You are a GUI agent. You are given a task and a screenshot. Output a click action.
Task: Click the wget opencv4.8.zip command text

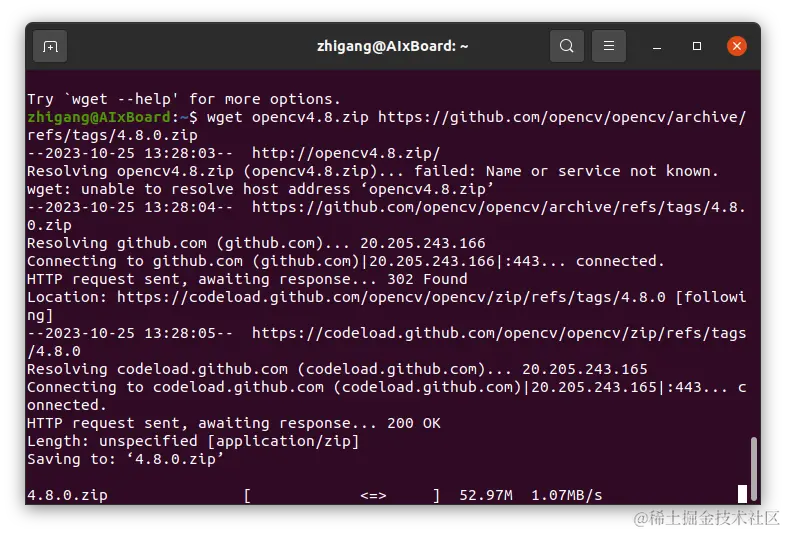tap(288, 117)
